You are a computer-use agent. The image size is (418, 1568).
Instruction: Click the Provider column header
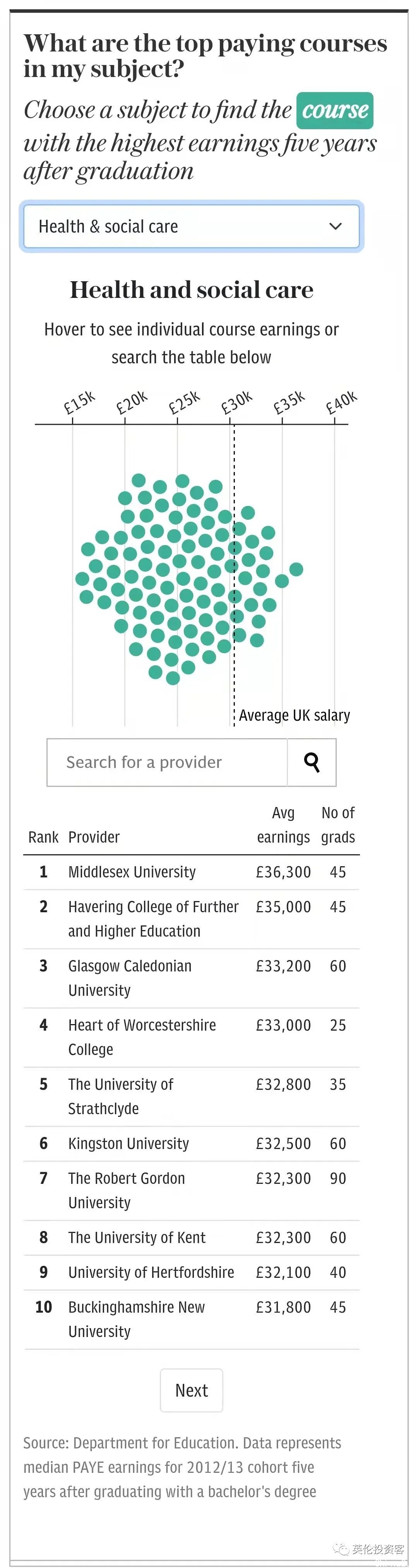[94, 837]
